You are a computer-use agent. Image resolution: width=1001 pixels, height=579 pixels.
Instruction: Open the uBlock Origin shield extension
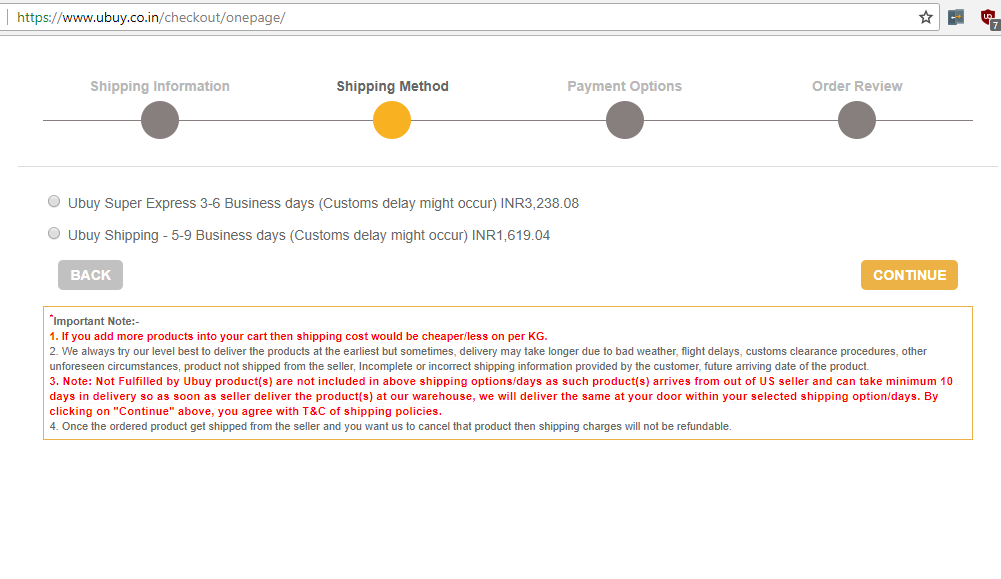click(x=989, y=17)
